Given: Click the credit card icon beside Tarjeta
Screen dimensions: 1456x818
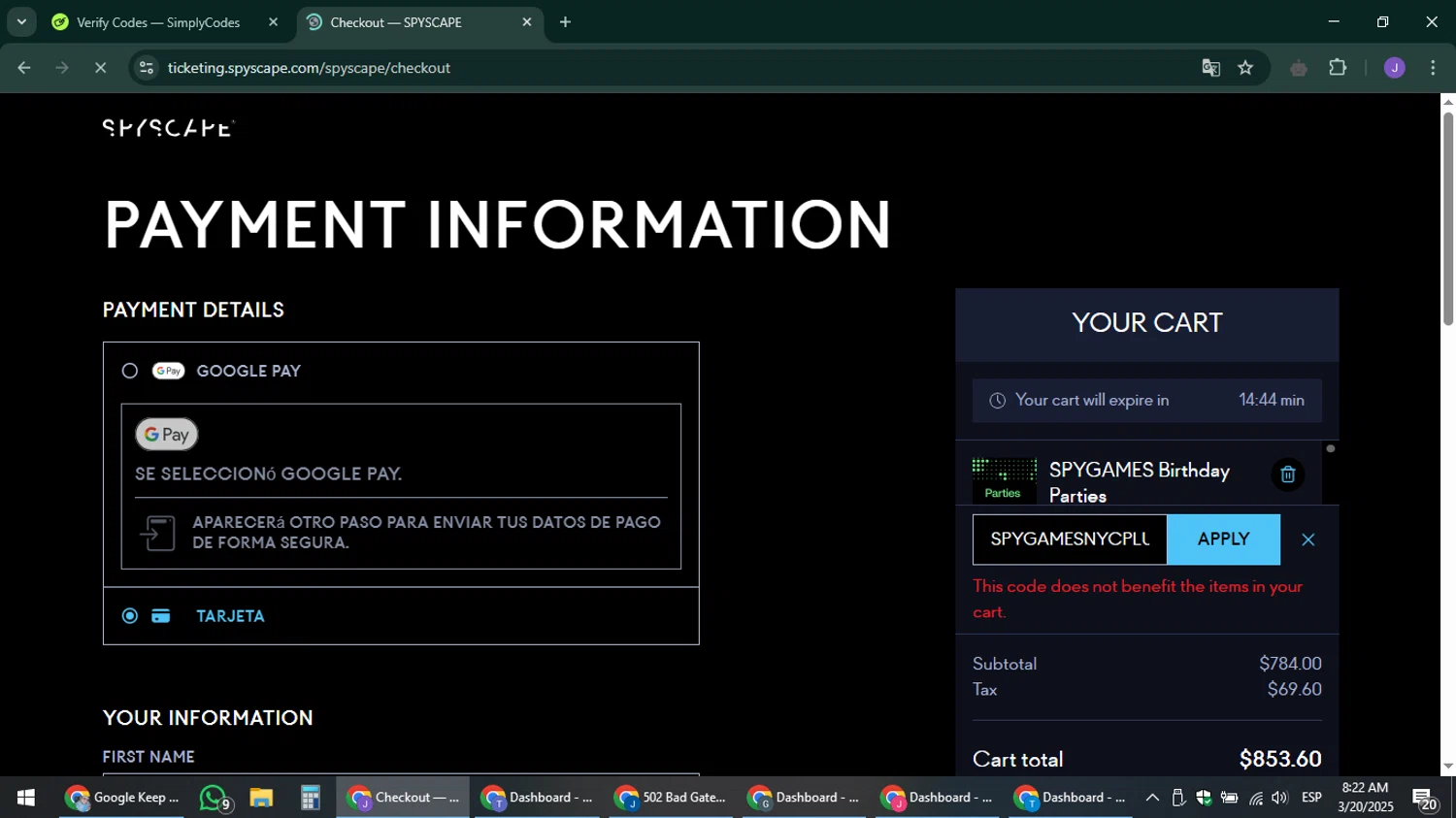Looking at the screenshot, I should click(161, 616).
